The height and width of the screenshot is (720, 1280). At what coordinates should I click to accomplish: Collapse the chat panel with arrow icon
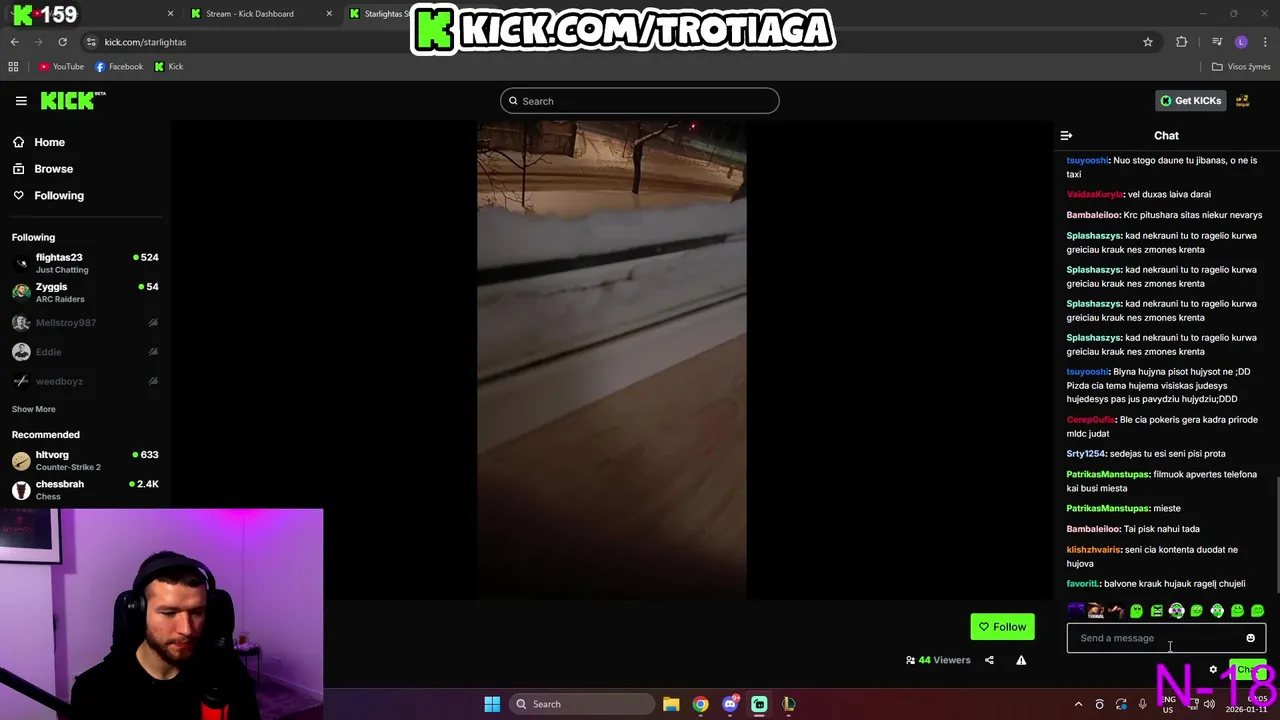[x=1066, y=135]
